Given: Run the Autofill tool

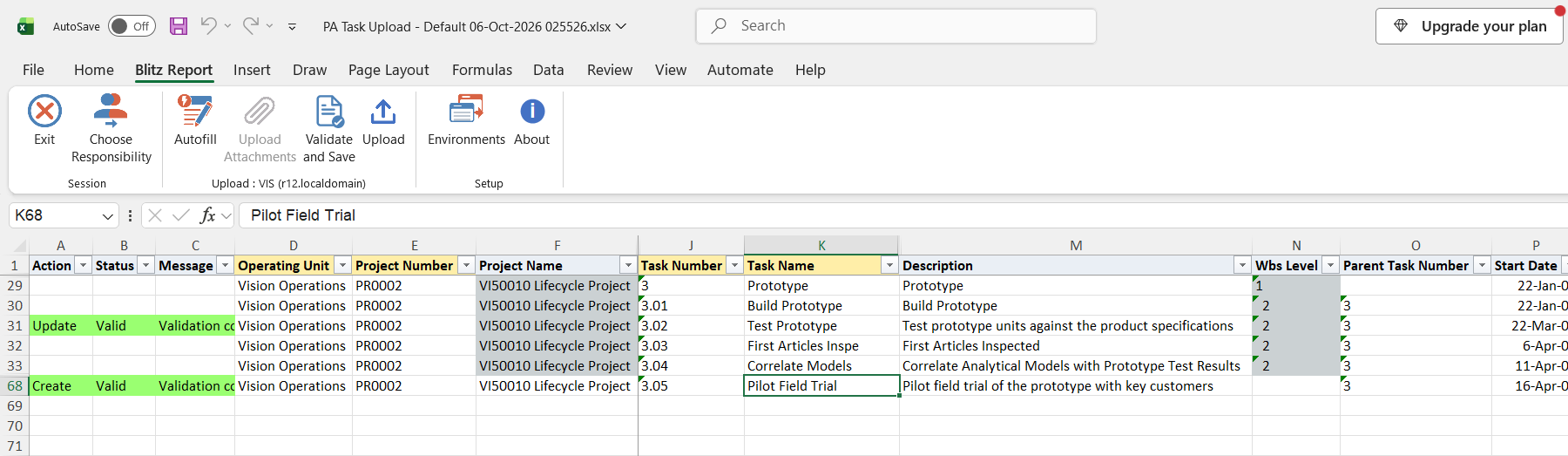Looking at the screenshot, I should click(x=195, y=120).
